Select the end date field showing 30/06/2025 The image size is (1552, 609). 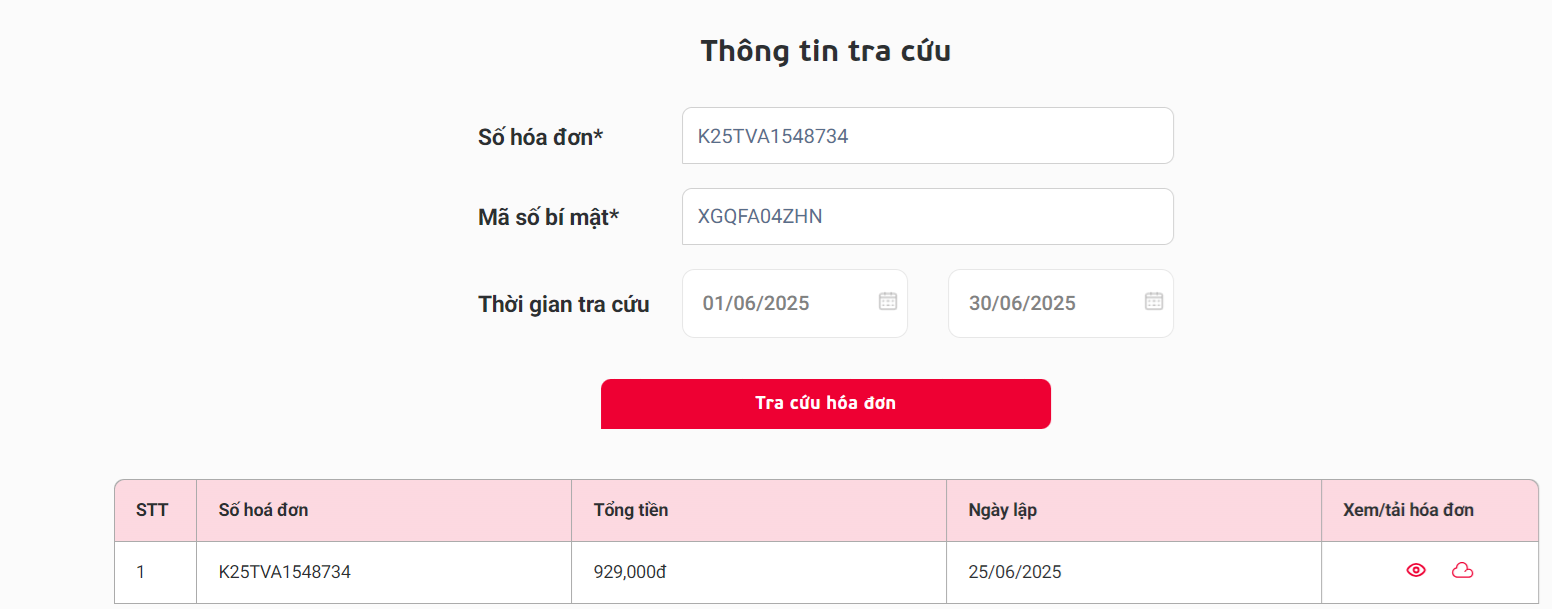[x=1045, y=303]
